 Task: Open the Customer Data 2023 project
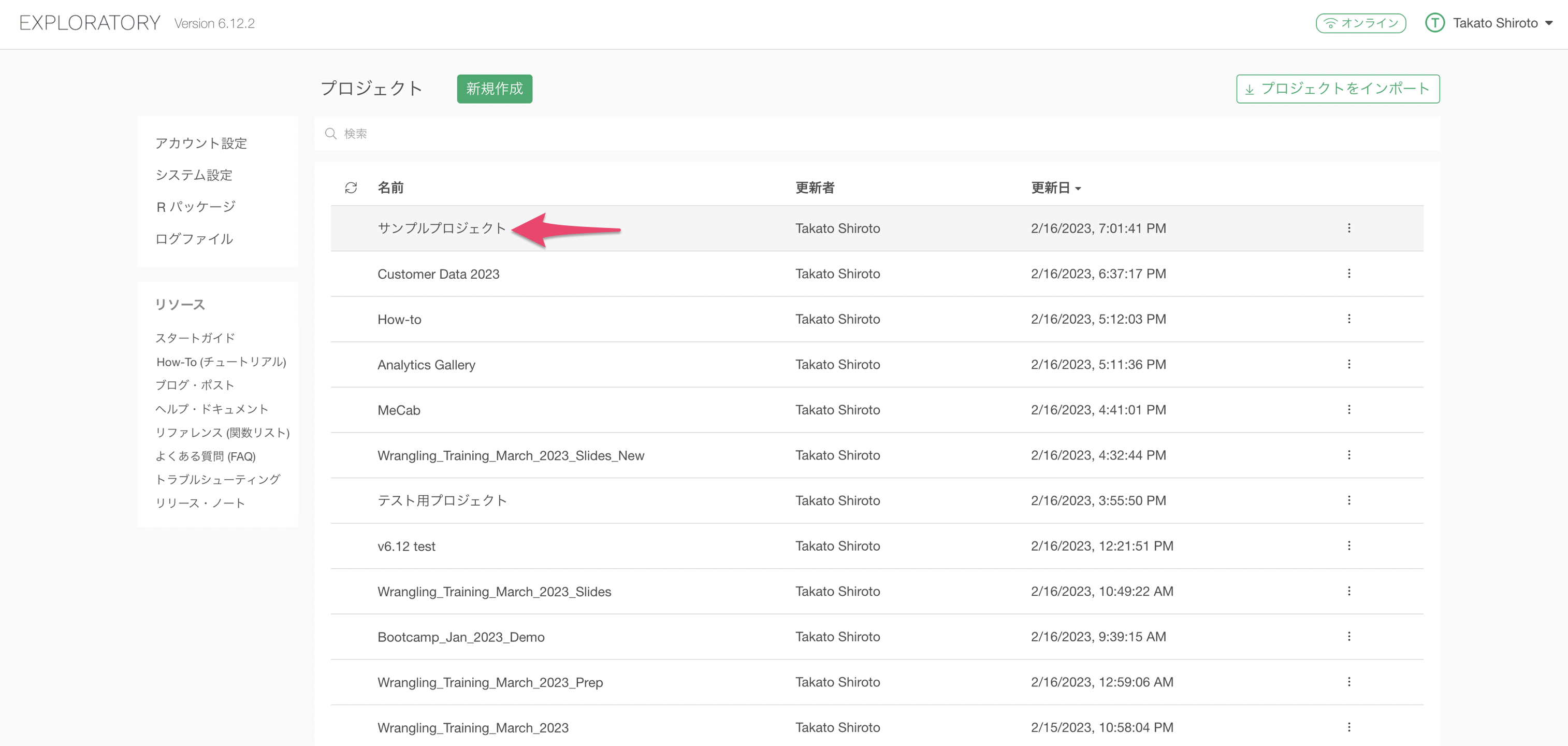click(438, 274)
